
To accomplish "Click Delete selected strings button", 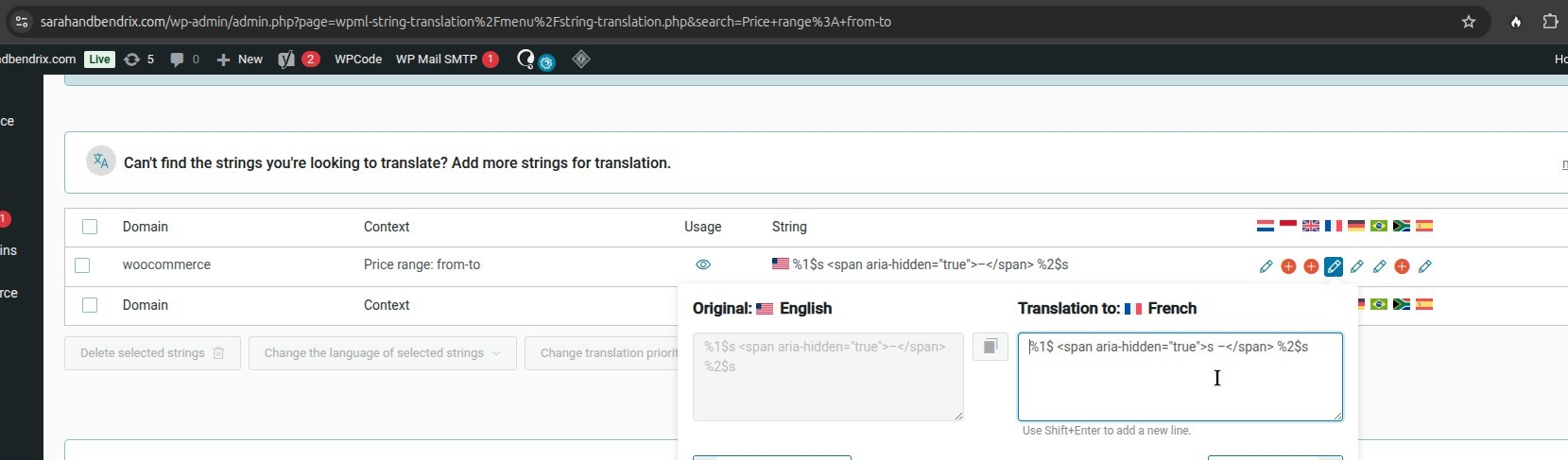I will 152,353.
